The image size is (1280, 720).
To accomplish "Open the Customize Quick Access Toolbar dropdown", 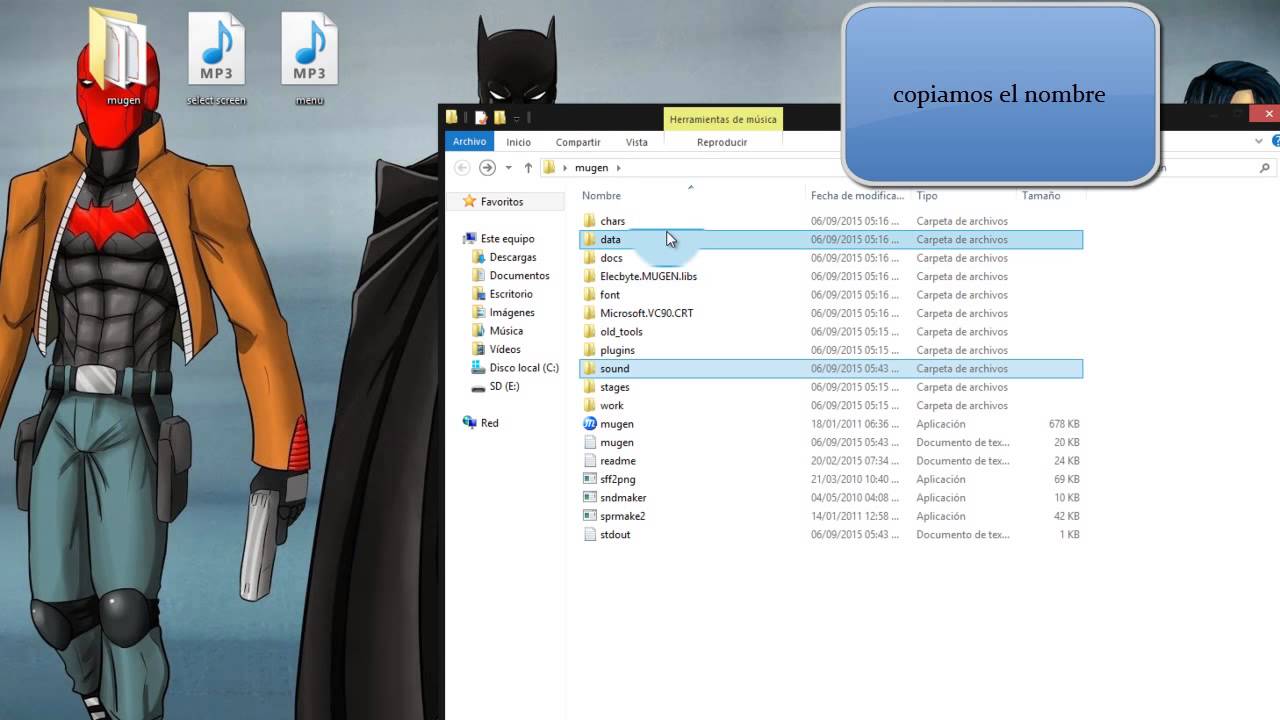I will click(517, 119).
